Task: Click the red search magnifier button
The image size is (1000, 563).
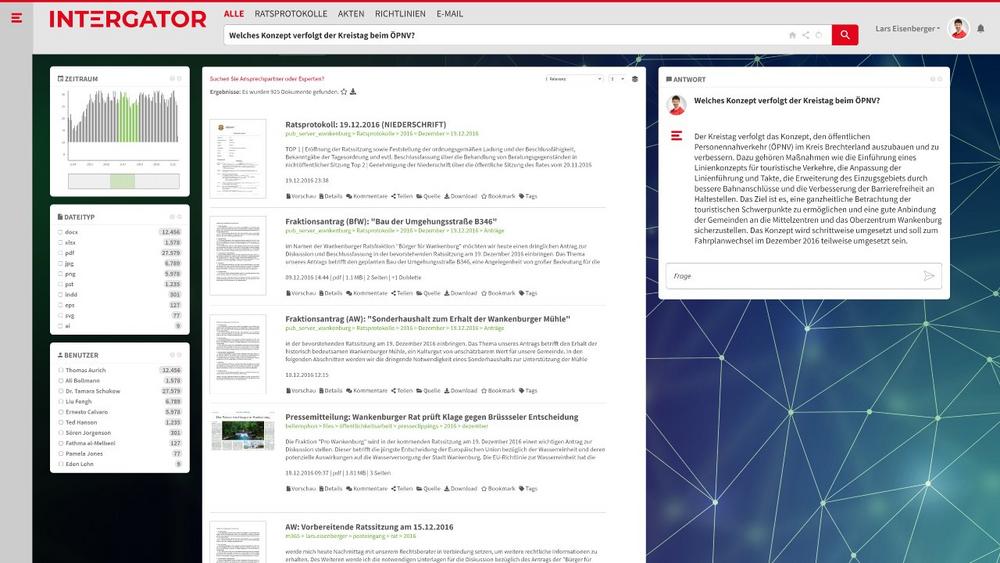Action: [x=844, y=35]
